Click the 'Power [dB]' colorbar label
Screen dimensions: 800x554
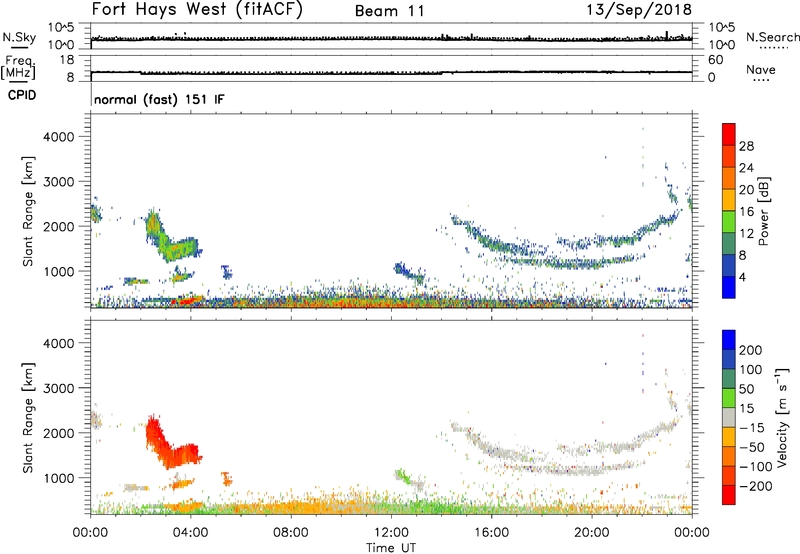(x=763, y=211)
